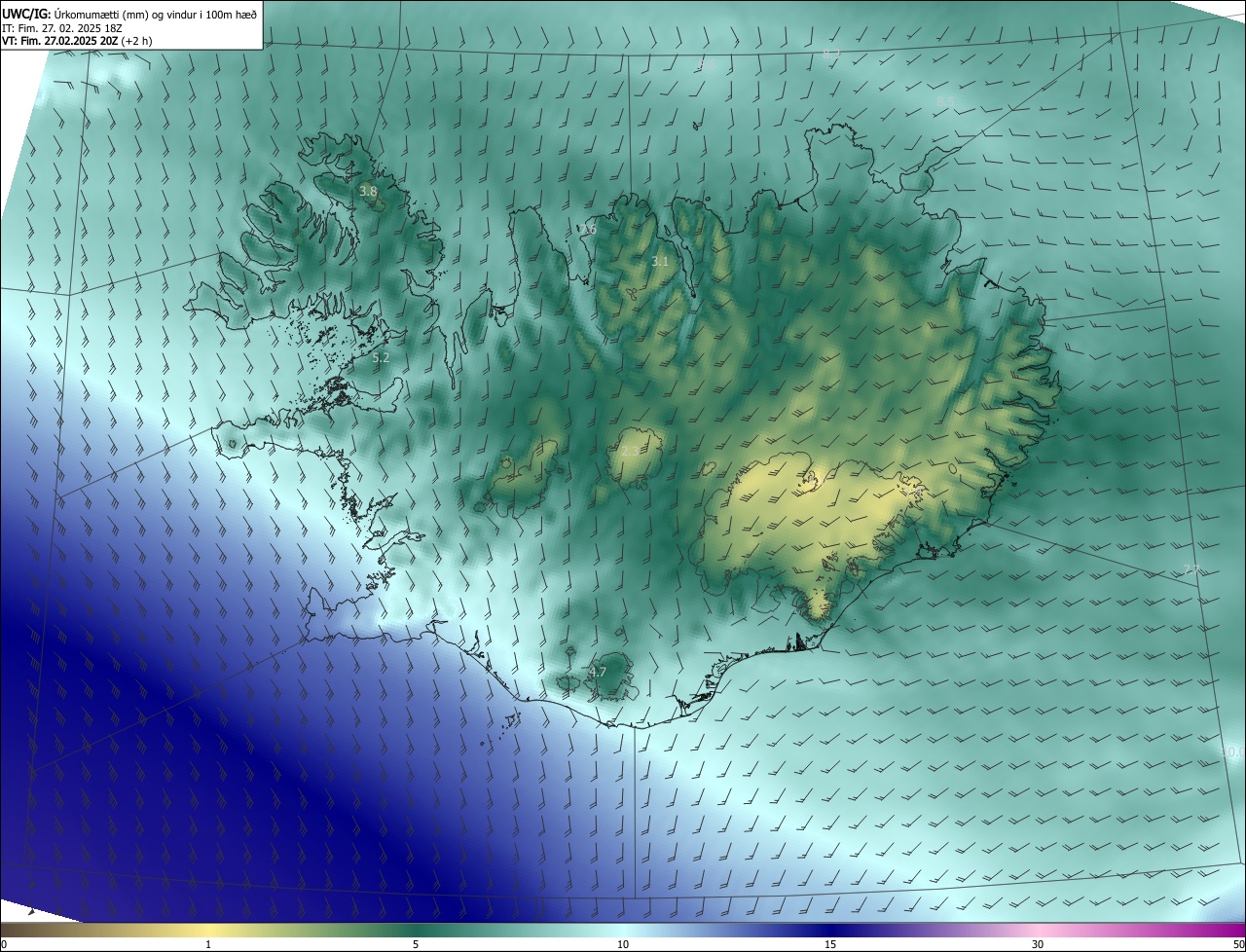
Task: Click the 15 tick on the color scale
Action: [830, 944]
